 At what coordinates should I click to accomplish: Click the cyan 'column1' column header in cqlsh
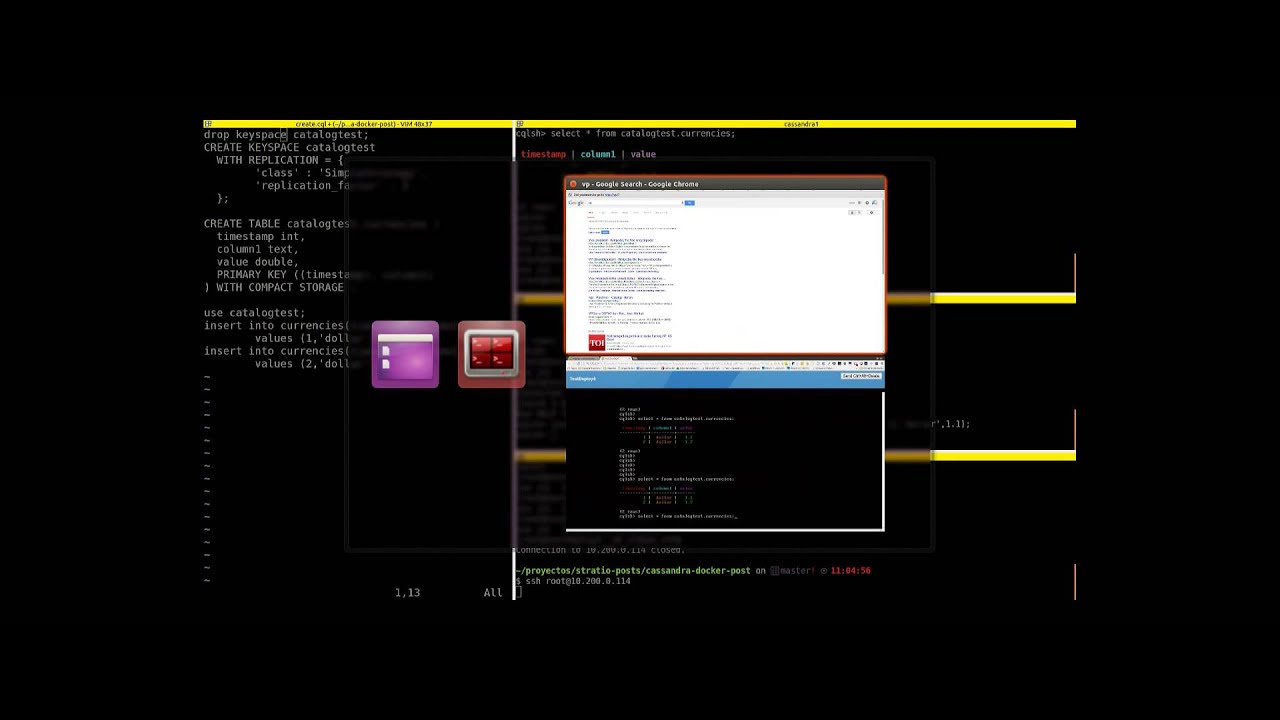(x=597, y=154)
